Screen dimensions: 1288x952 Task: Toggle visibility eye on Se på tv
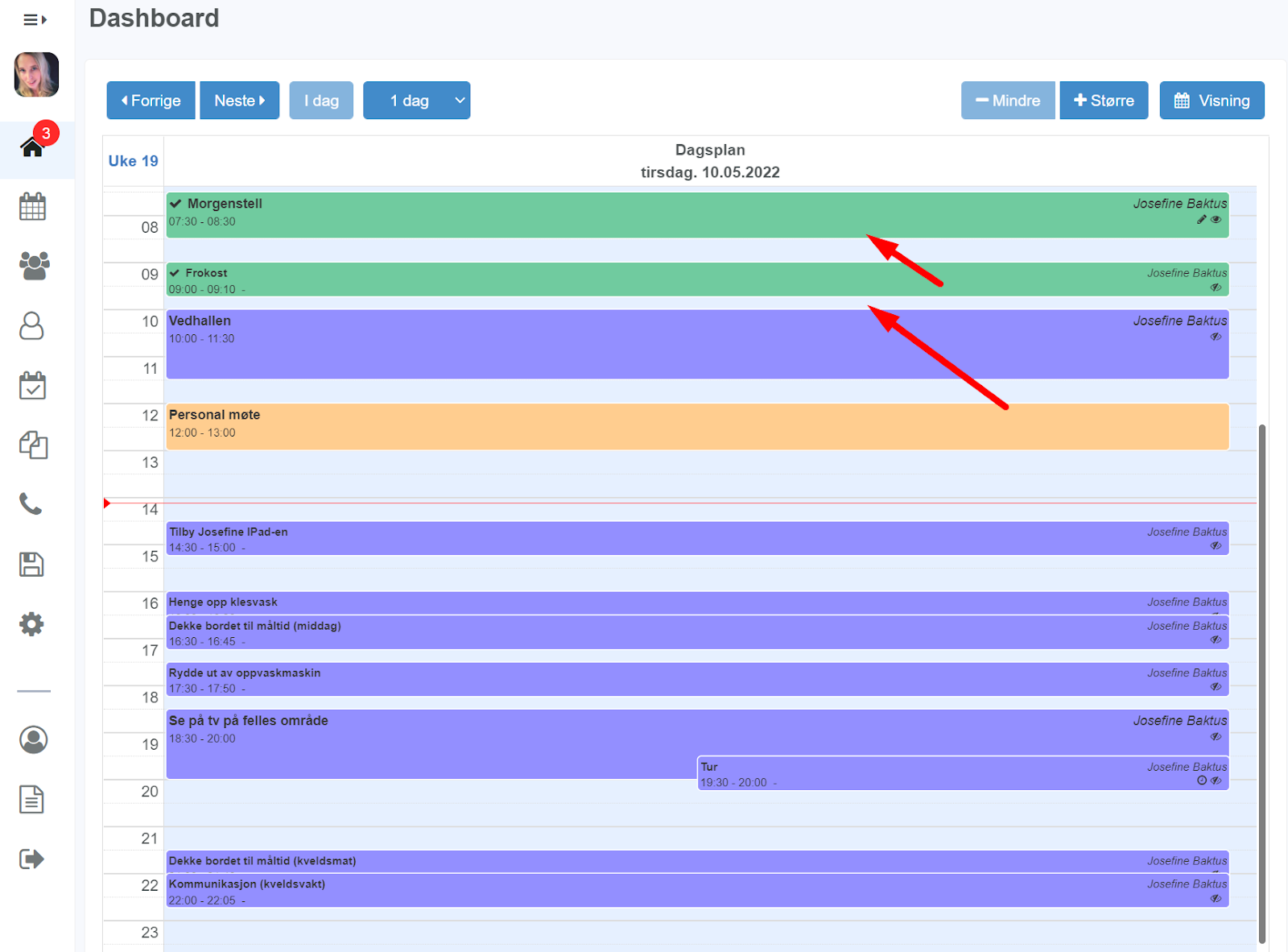tap(1216, 737)
